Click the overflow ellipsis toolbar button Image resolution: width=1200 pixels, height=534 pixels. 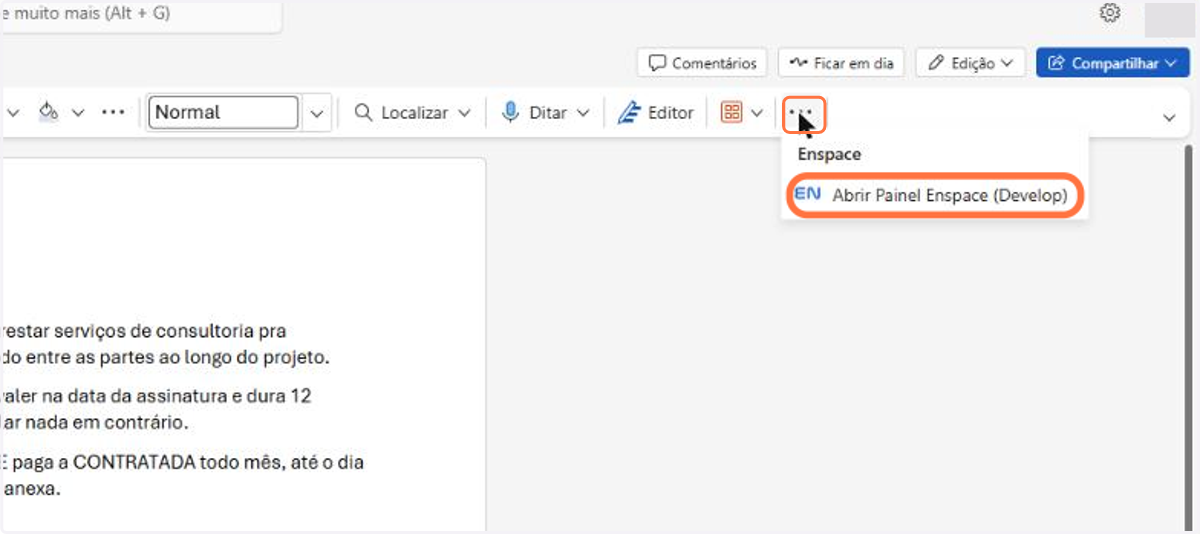[803, 113]
